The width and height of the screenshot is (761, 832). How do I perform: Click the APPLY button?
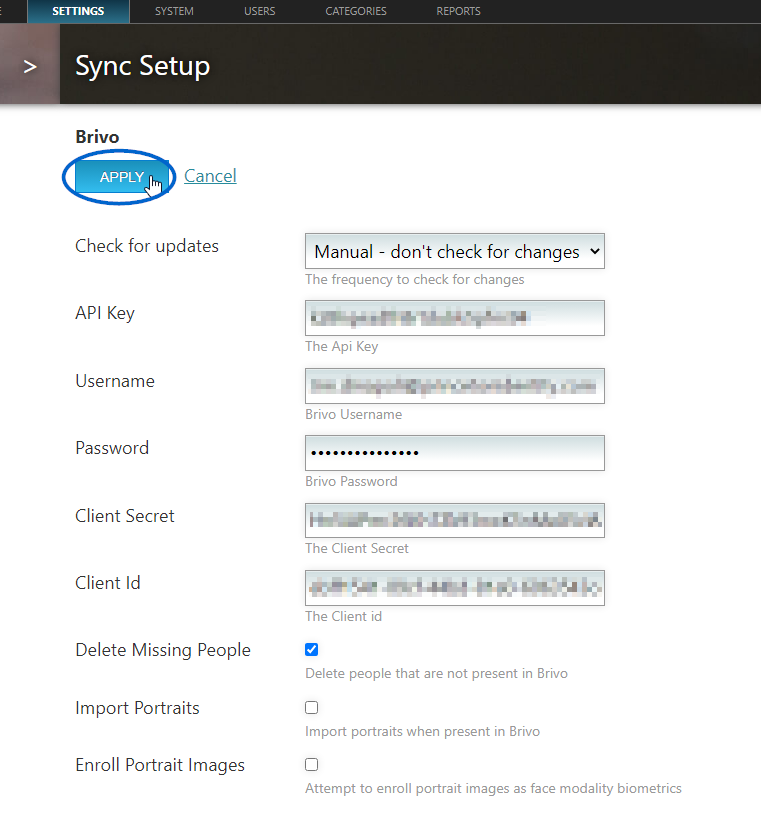point(122,177)
